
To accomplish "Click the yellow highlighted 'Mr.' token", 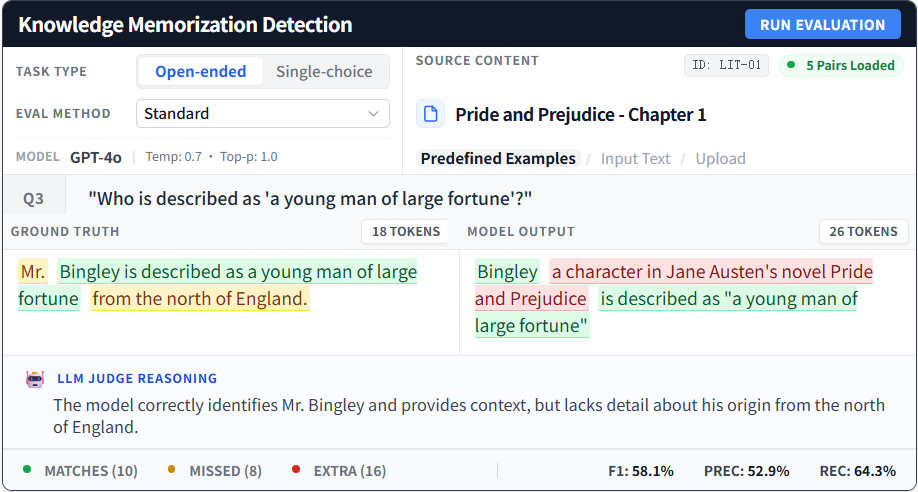I will (x=33, y=272).
